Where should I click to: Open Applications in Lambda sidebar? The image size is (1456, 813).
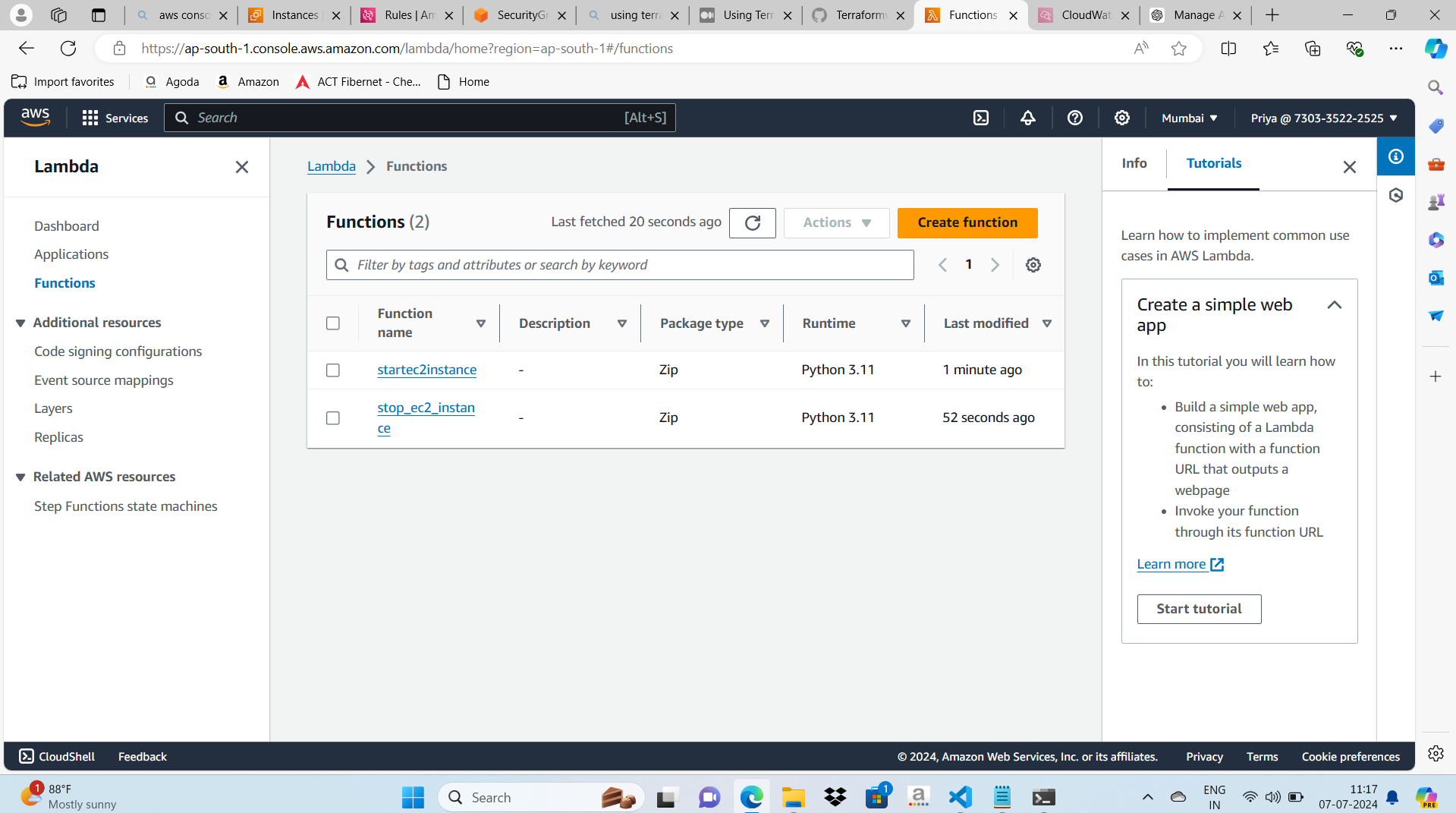[71, 254]
